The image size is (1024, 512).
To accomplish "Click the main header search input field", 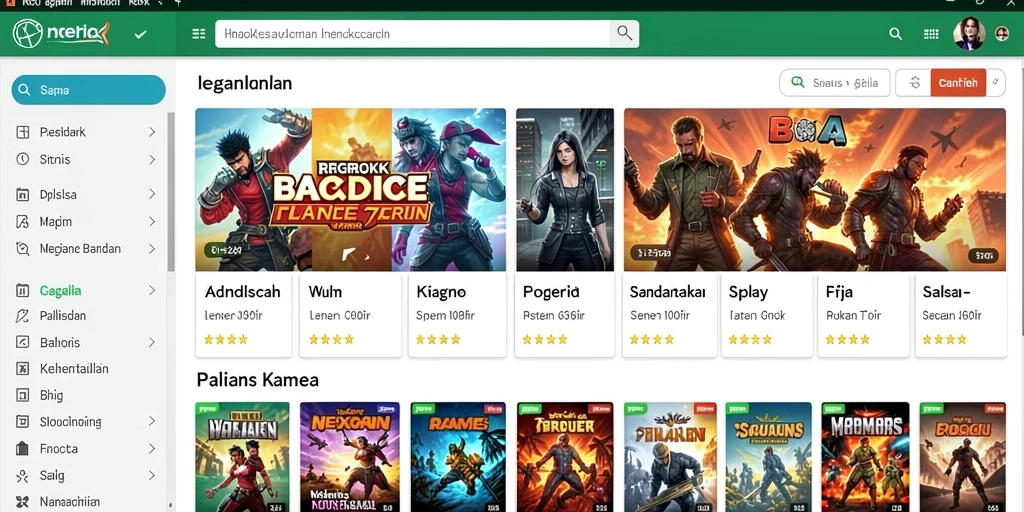I will point(413,33).
